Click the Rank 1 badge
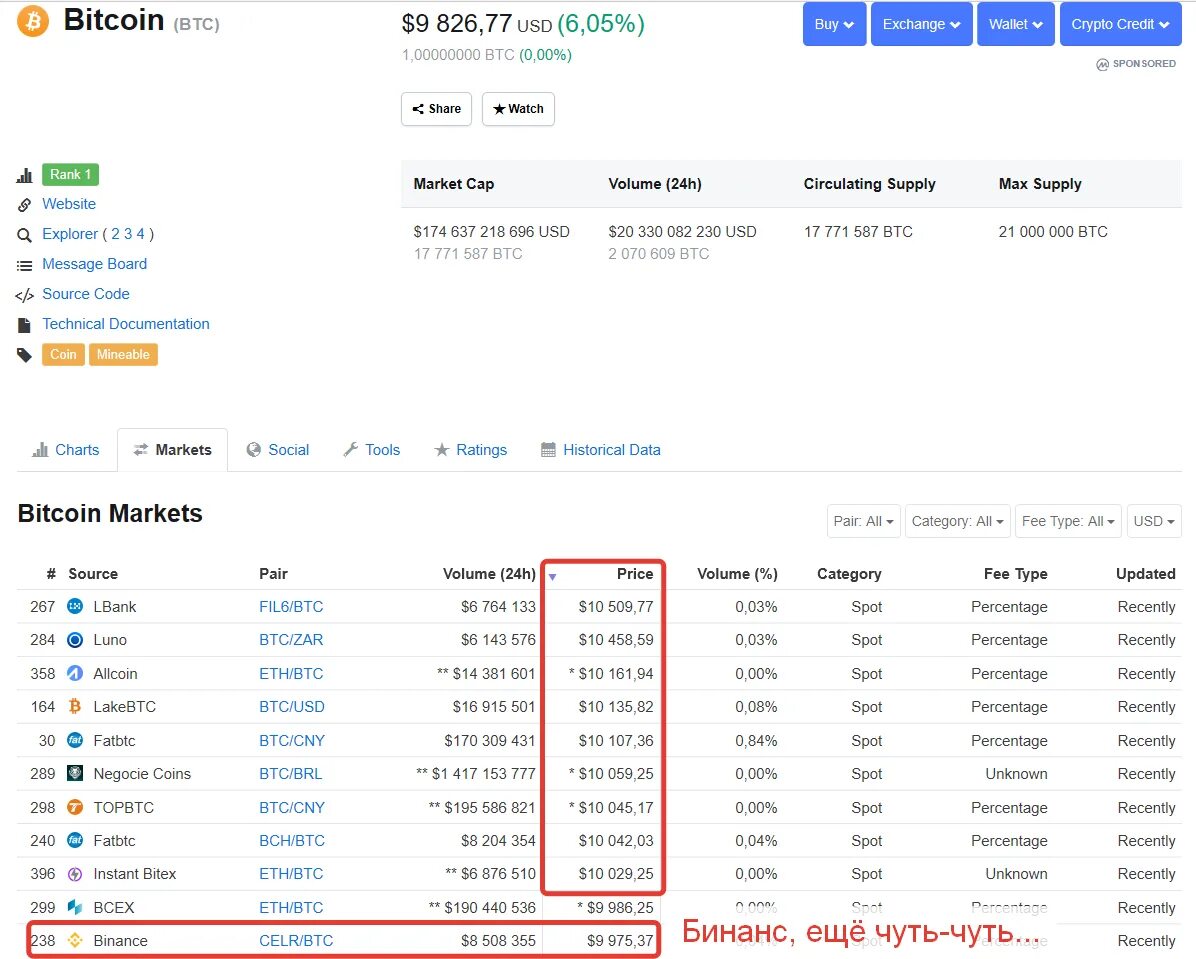 coord(70,175)
